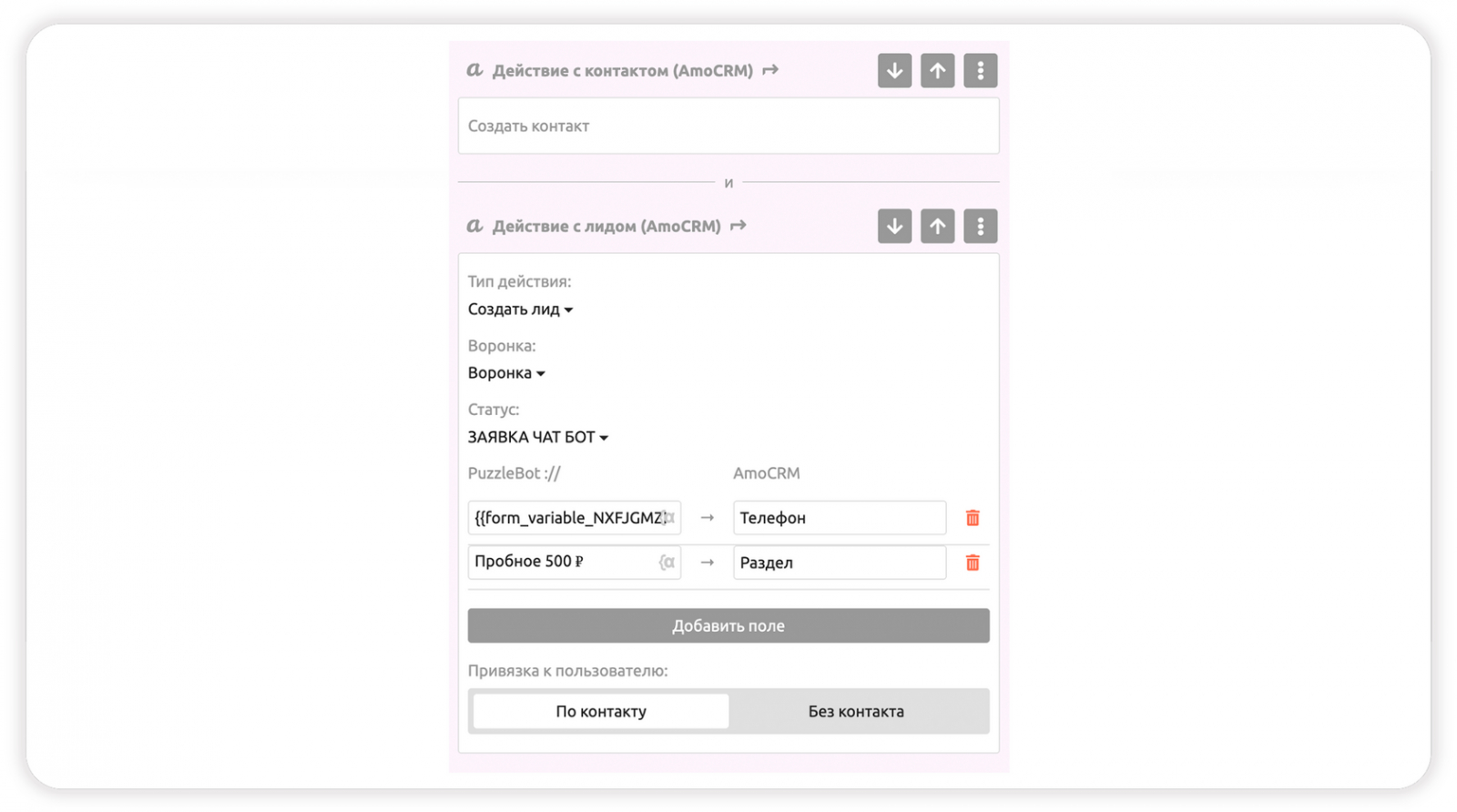Move lead action block up
The height and width of the screenshot is (812, 1457).
tap(937, 227)
